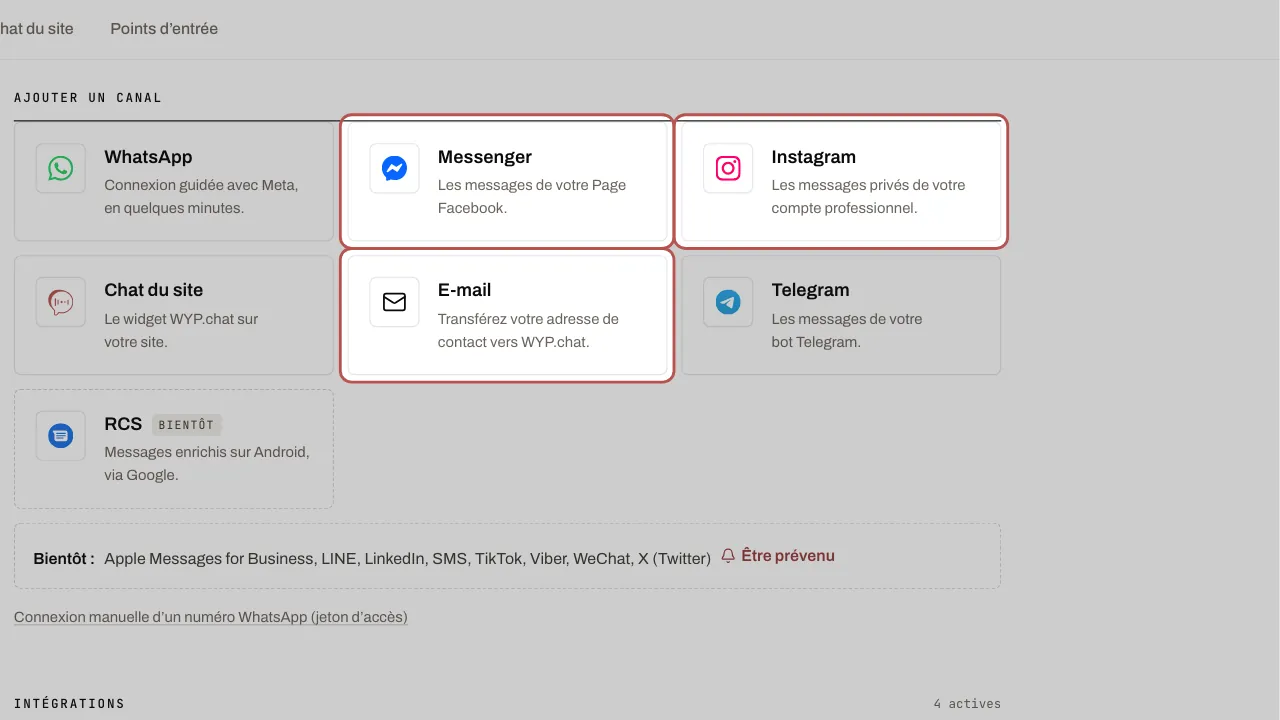
Task: Click the BIENTÔT badge next to RCS
Action: (x=186, y=424)
